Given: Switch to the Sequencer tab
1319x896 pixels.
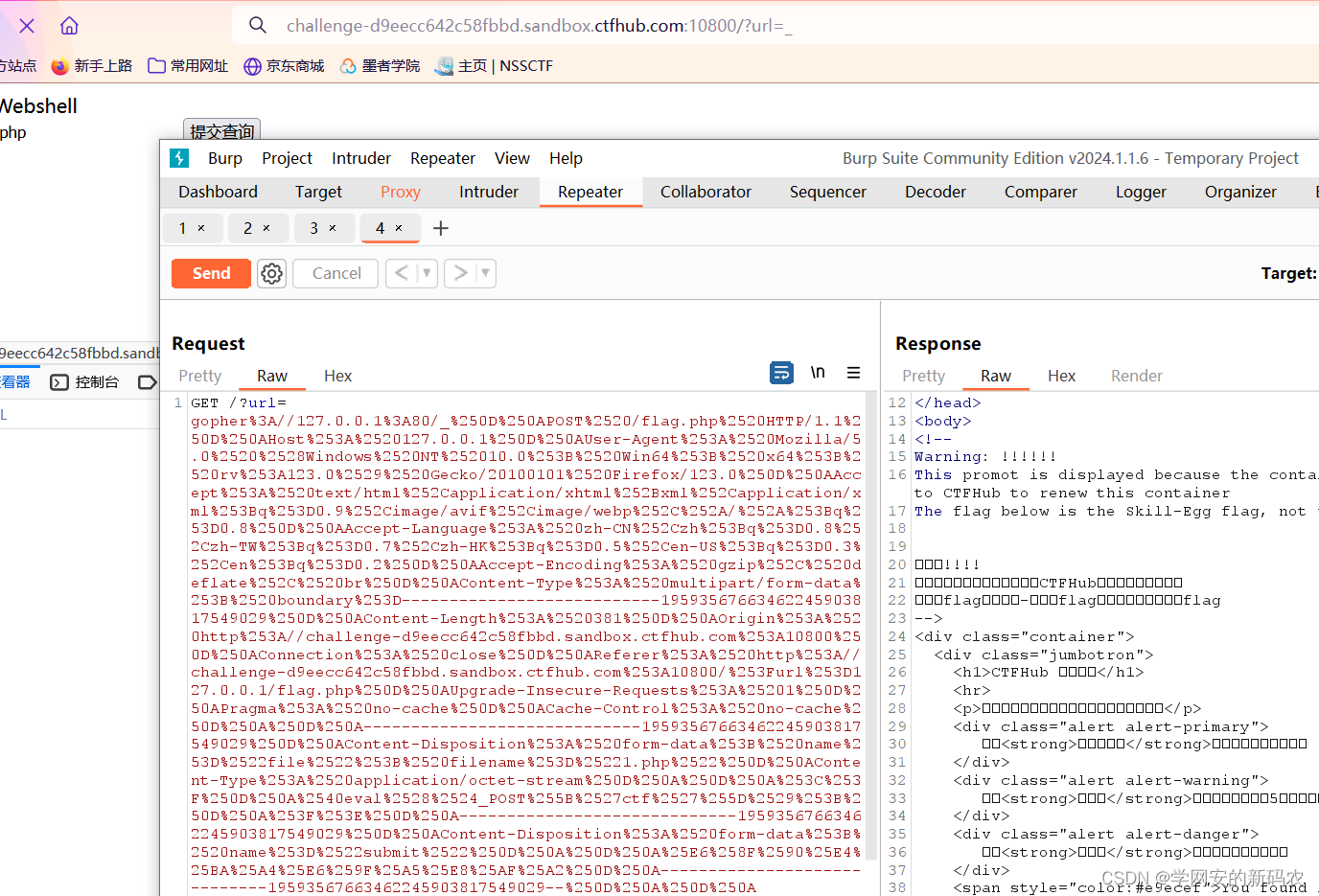Looking at the screenshot, I should point(828,192).
